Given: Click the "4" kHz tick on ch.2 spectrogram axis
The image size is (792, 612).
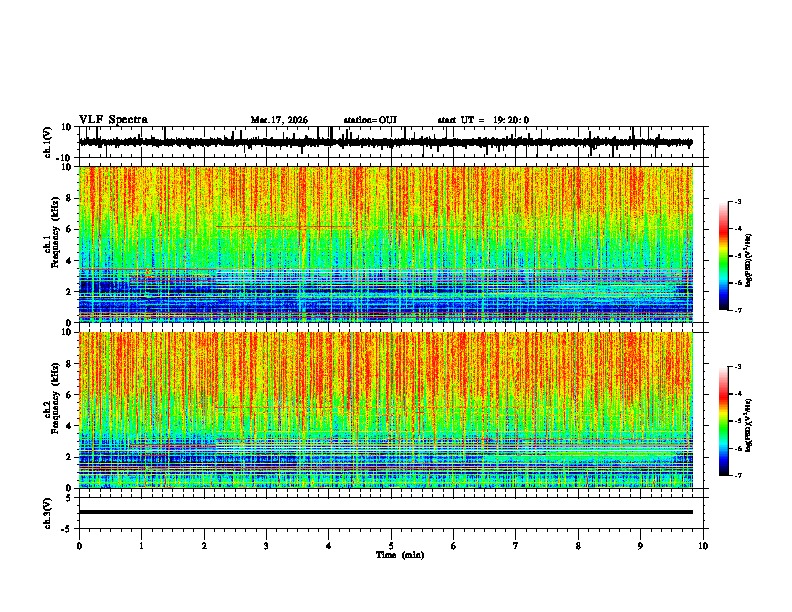Looking at the screenshot, I should point(69,426).
